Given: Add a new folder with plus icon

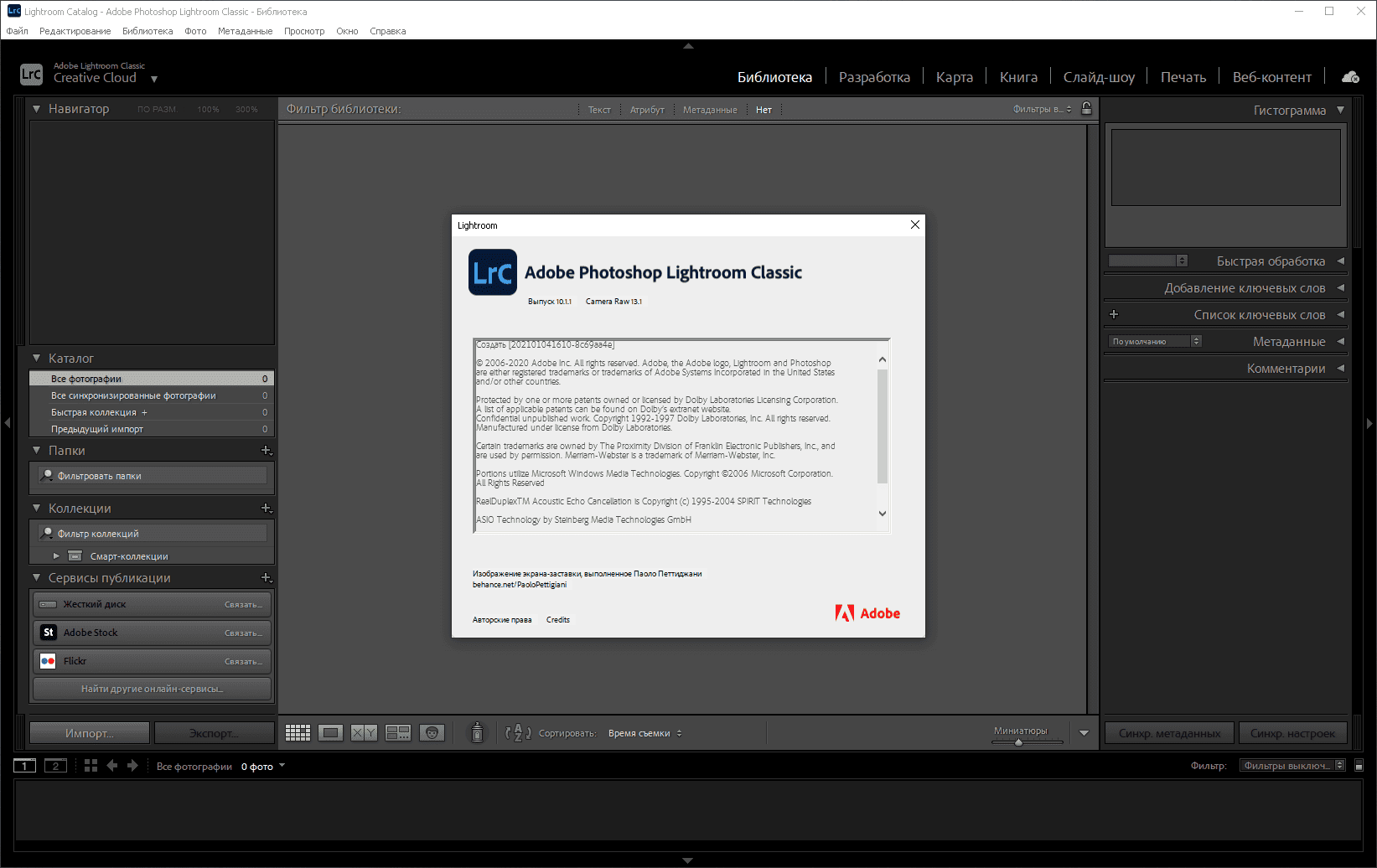Looking at the screenshot, I should tap(267, 451).
